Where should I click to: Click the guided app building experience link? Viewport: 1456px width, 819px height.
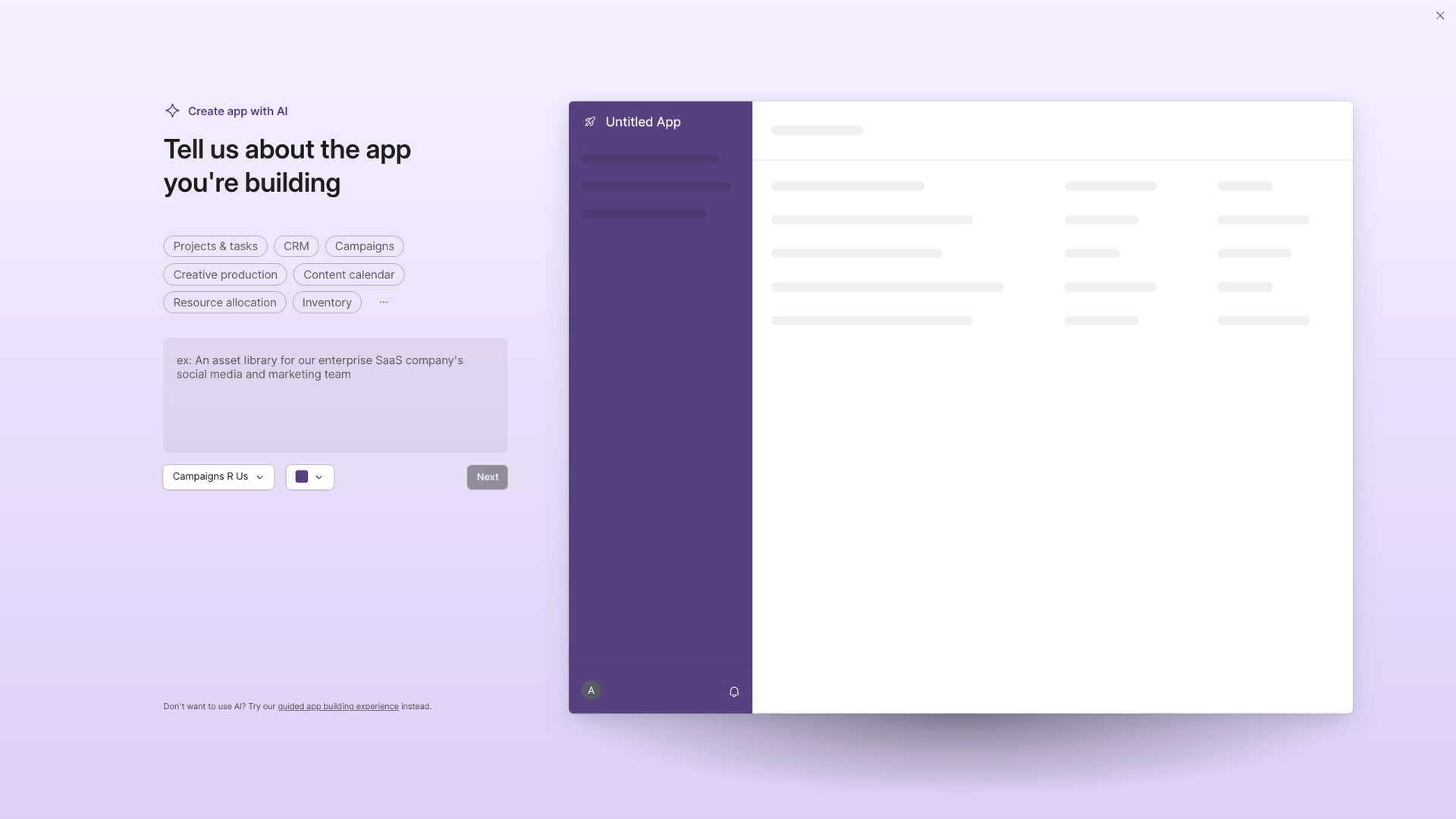[x=338, y=707]
